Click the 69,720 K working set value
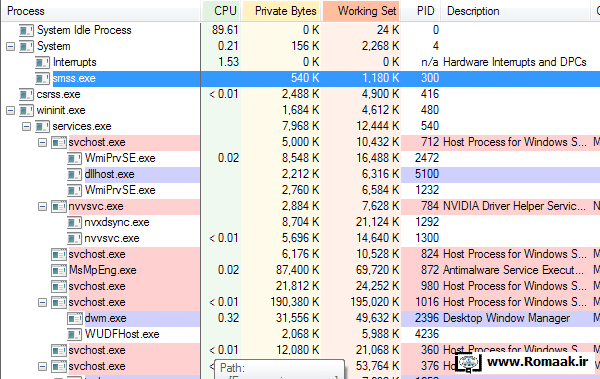The image size is (600, 379). (377, 270)
